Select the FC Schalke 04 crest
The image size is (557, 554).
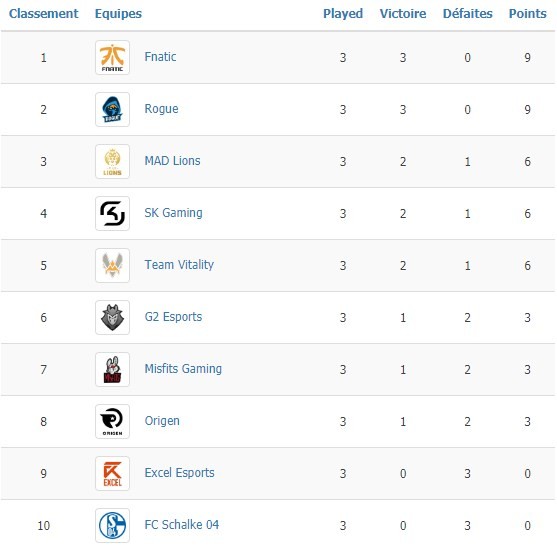click(x=112, y=525)
